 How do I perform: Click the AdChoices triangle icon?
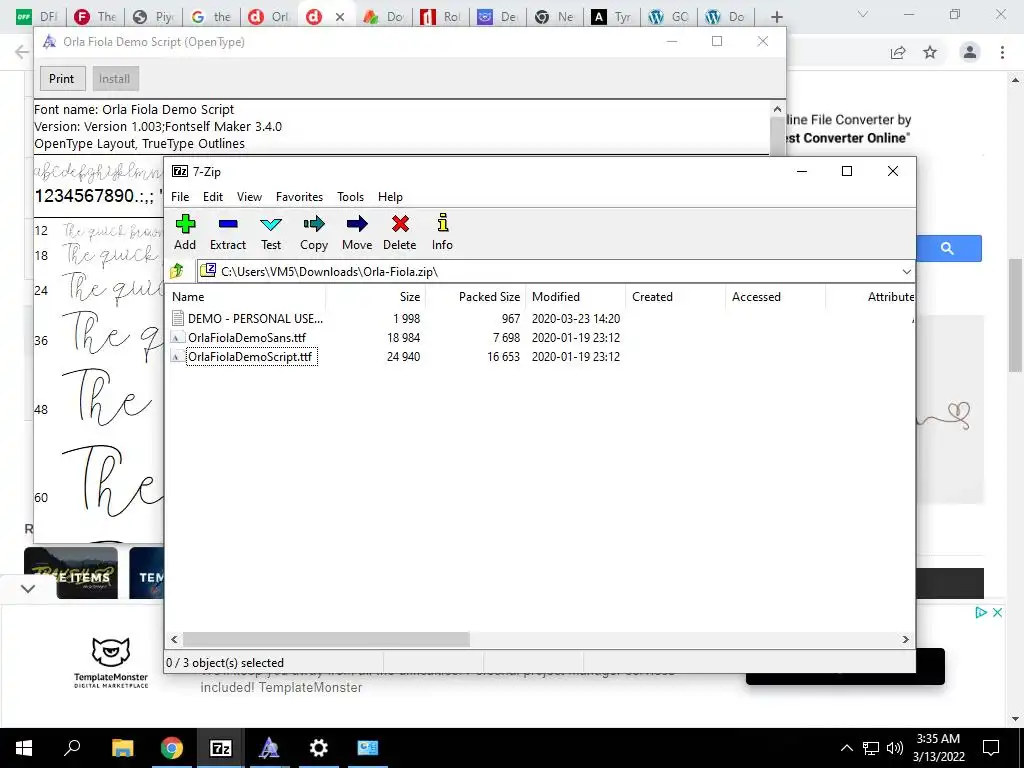[980, 613]
